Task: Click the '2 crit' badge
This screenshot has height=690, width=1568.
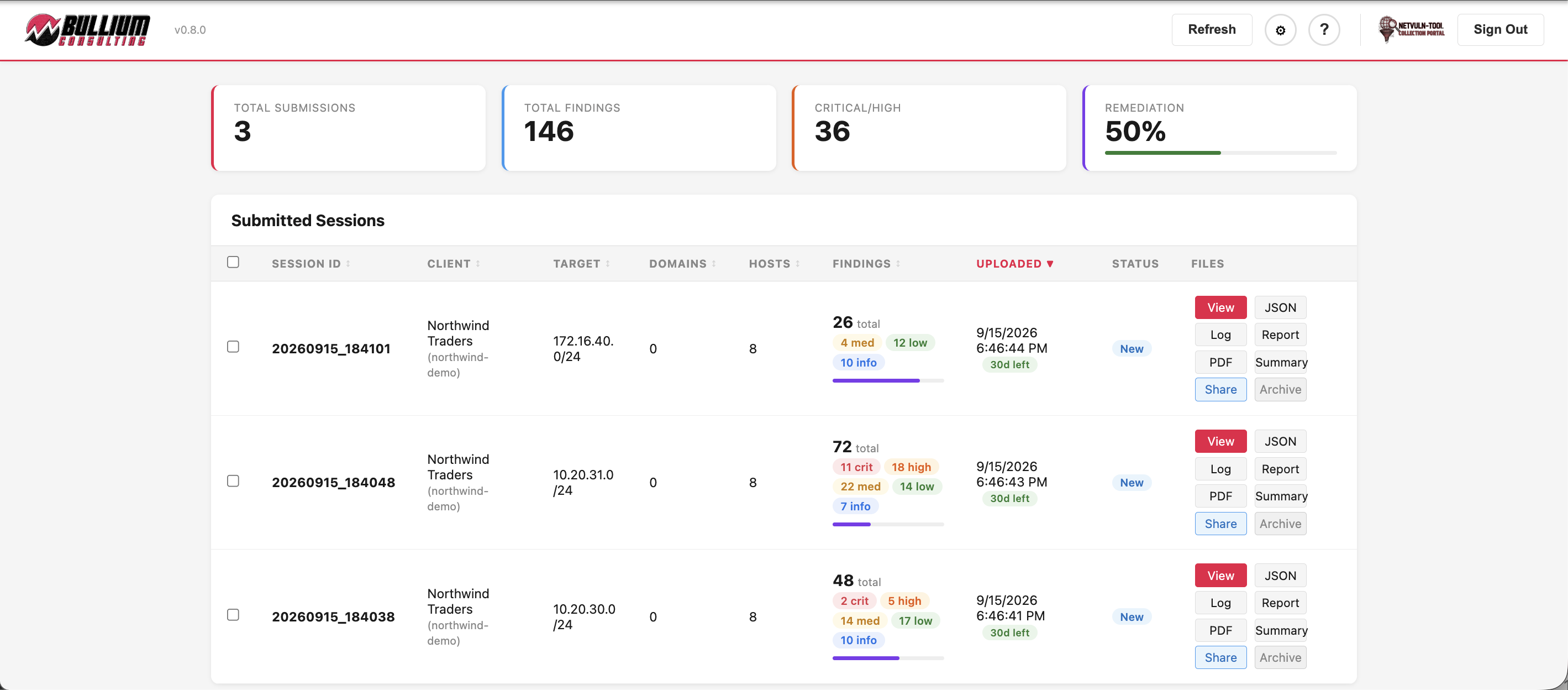Action: coord(854,601)
